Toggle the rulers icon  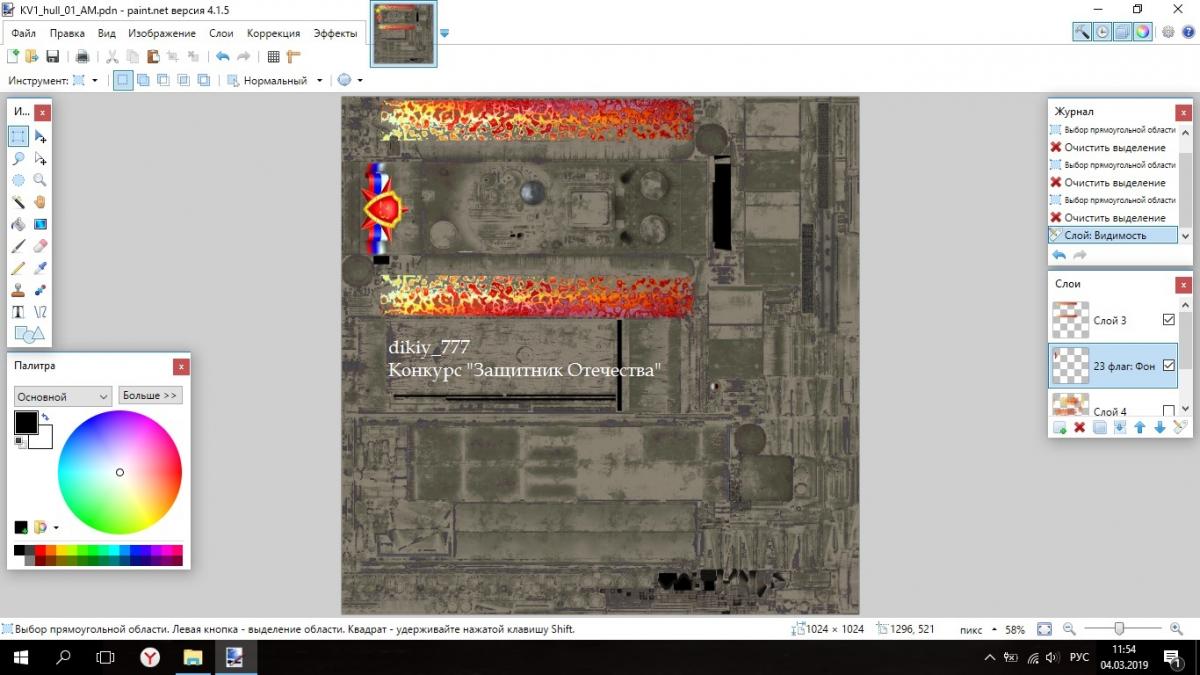point(293,57)
